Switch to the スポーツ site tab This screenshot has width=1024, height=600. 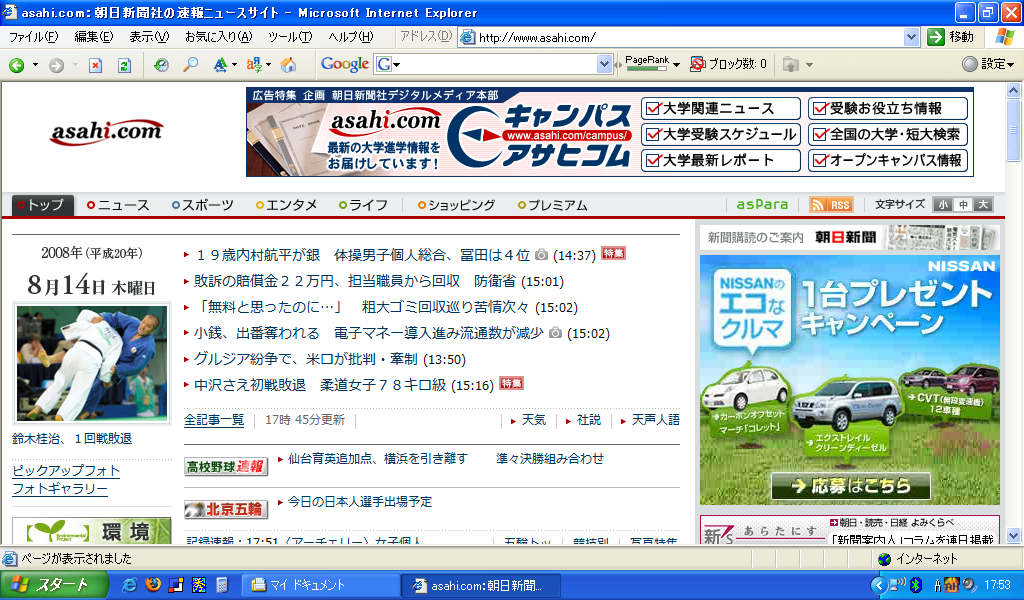[x=203, y=205]
